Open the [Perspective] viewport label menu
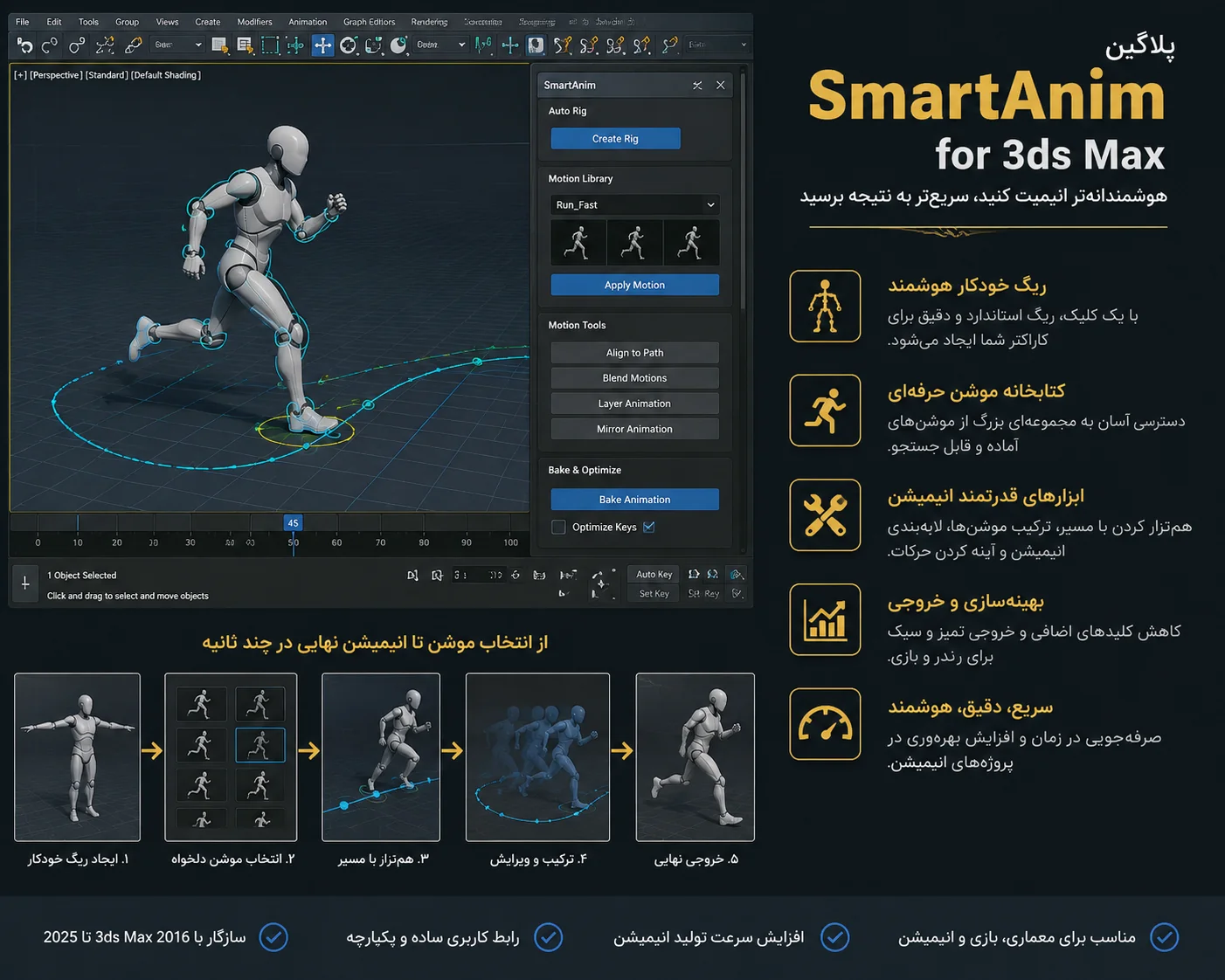This screenshot has width=1225, height=980. click(x=57, y=75)
